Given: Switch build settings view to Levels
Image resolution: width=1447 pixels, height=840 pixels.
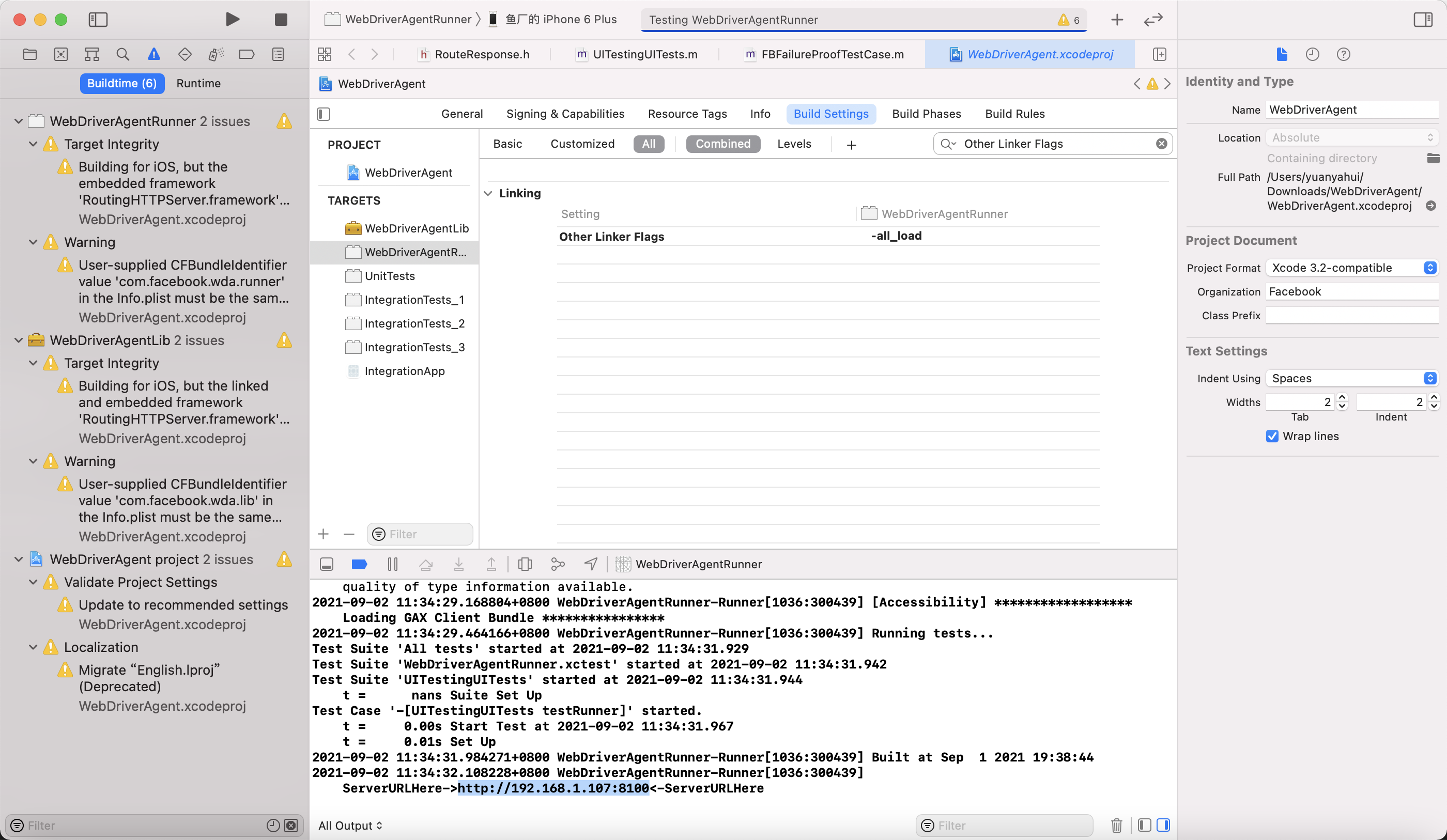Looking at the screenshot, I should [794, 144].
